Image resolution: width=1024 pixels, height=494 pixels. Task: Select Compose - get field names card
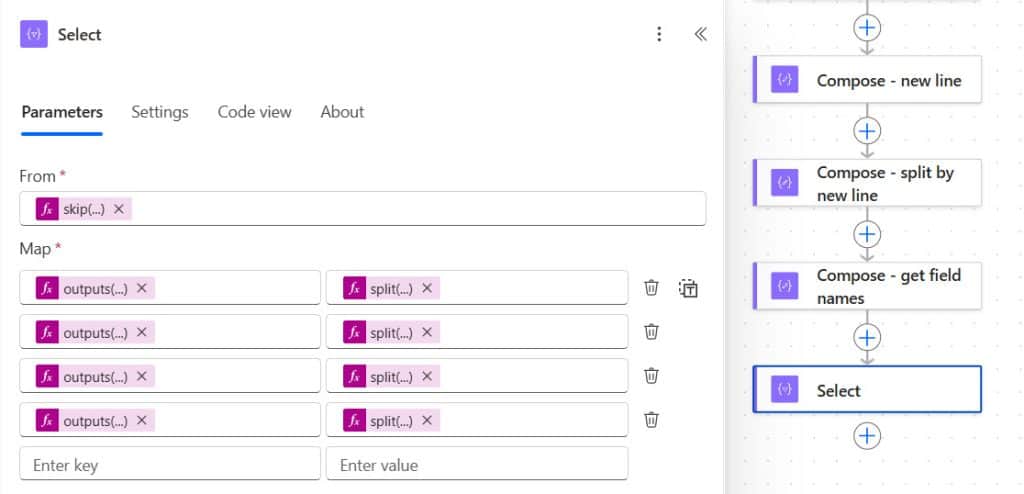(x=867, y=286)
